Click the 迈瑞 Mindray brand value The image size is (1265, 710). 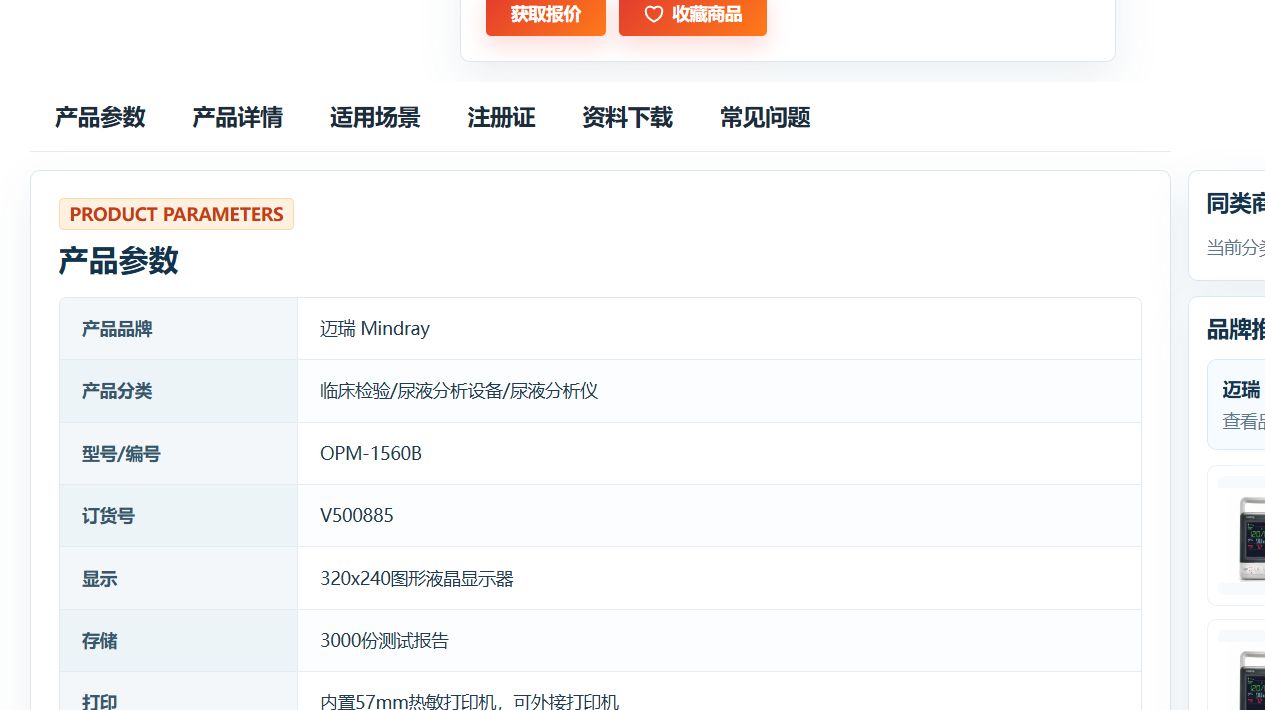coord(375,329)
